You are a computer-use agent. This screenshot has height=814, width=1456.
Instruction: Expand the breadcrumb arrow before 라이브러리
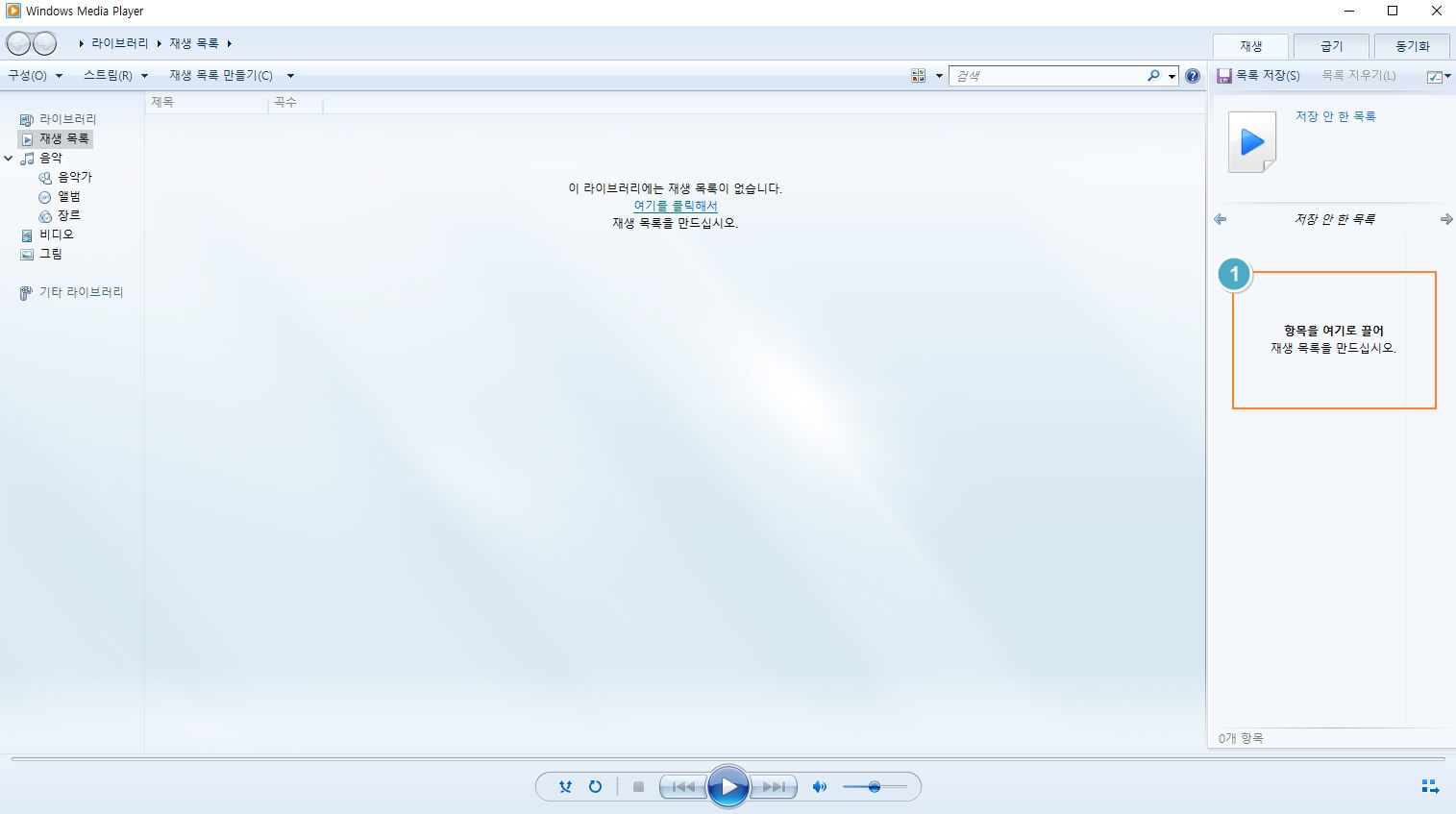[x=82, y=43]
